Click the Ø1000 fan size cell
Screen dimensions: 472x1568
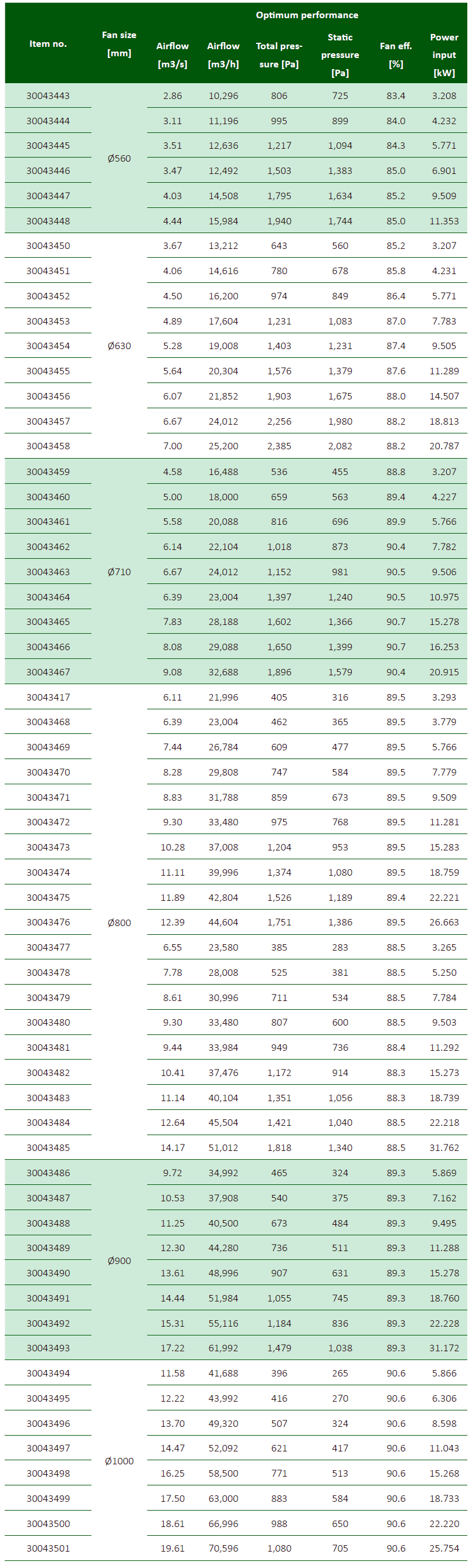tap(119, 1461)
